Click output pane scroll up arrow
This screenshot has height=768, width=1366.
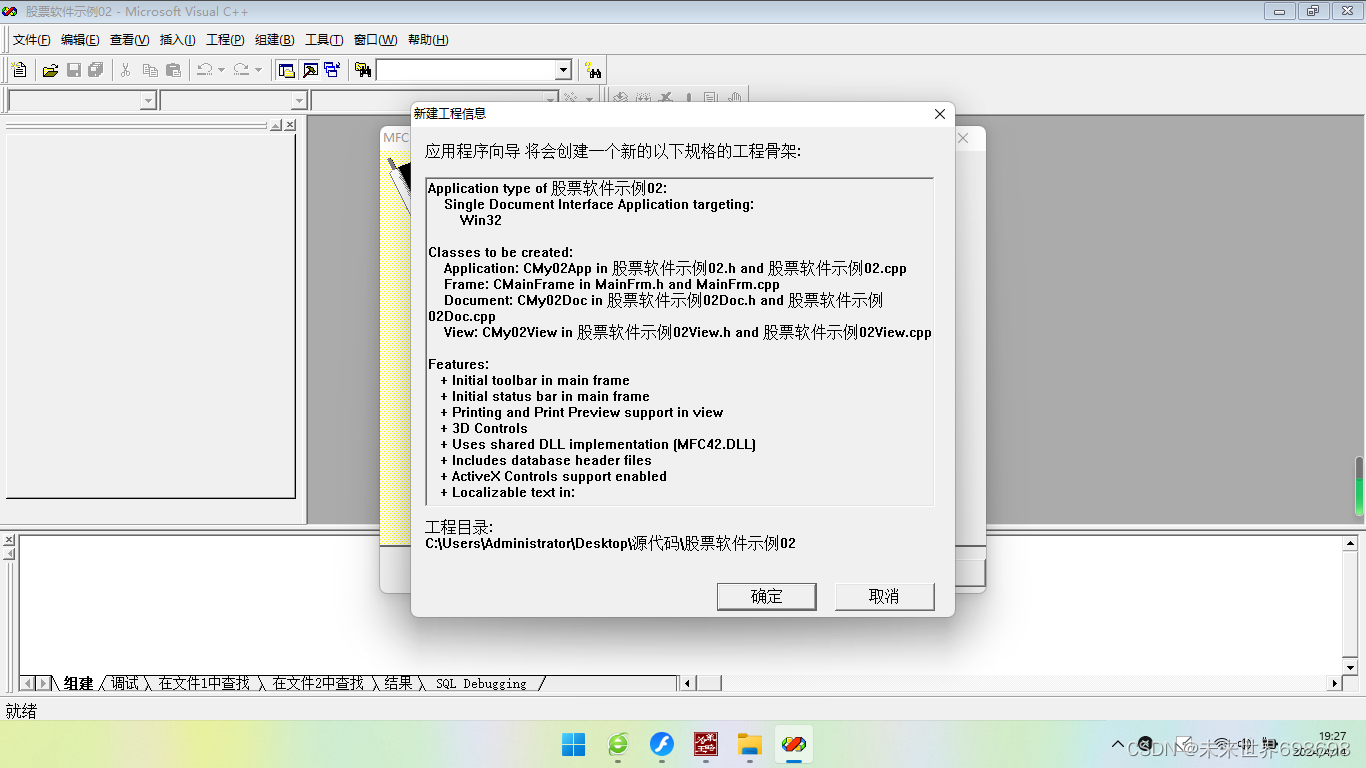click(1350, 543)
